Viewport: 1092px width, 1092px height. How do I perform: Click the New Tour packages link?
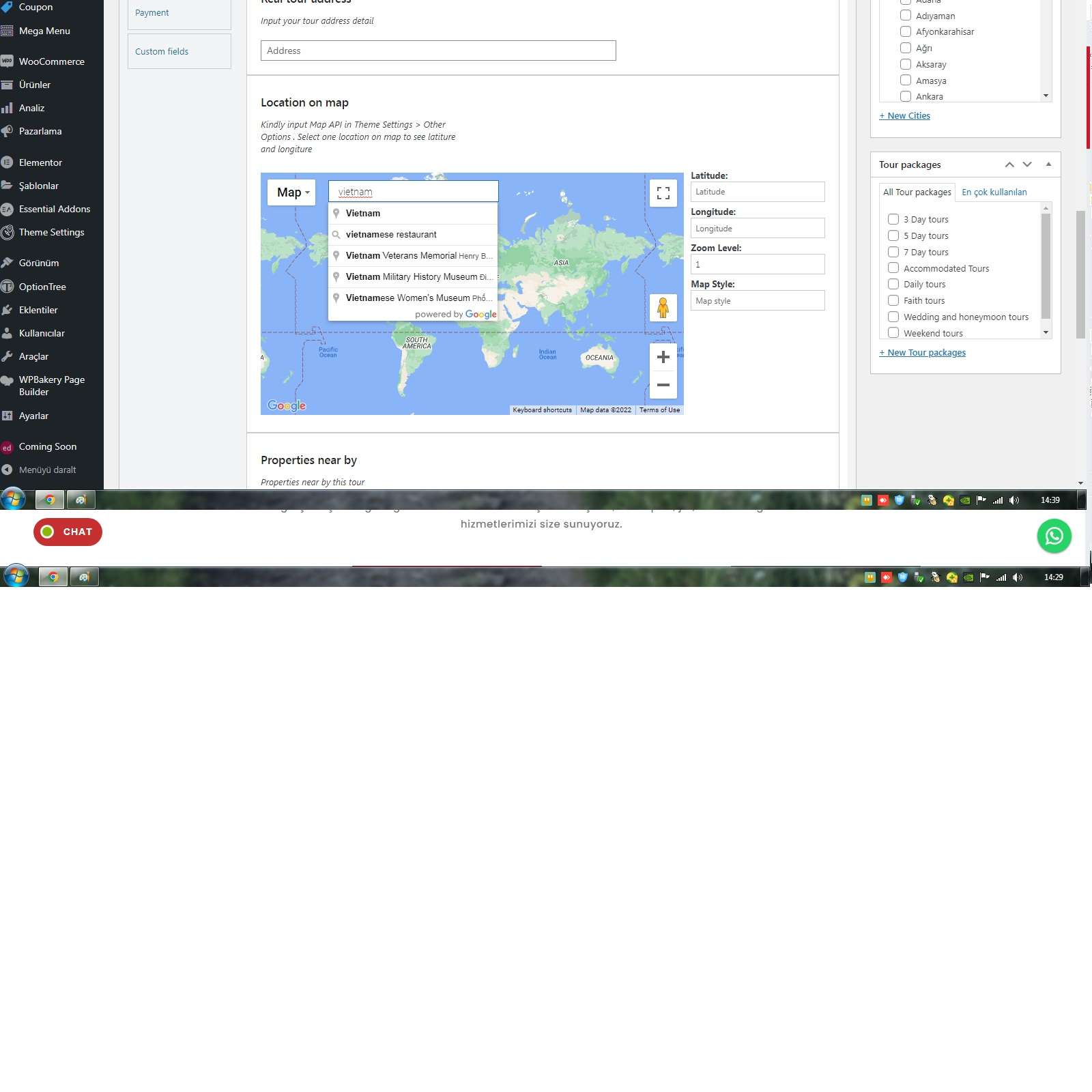[x=922, y=353]
